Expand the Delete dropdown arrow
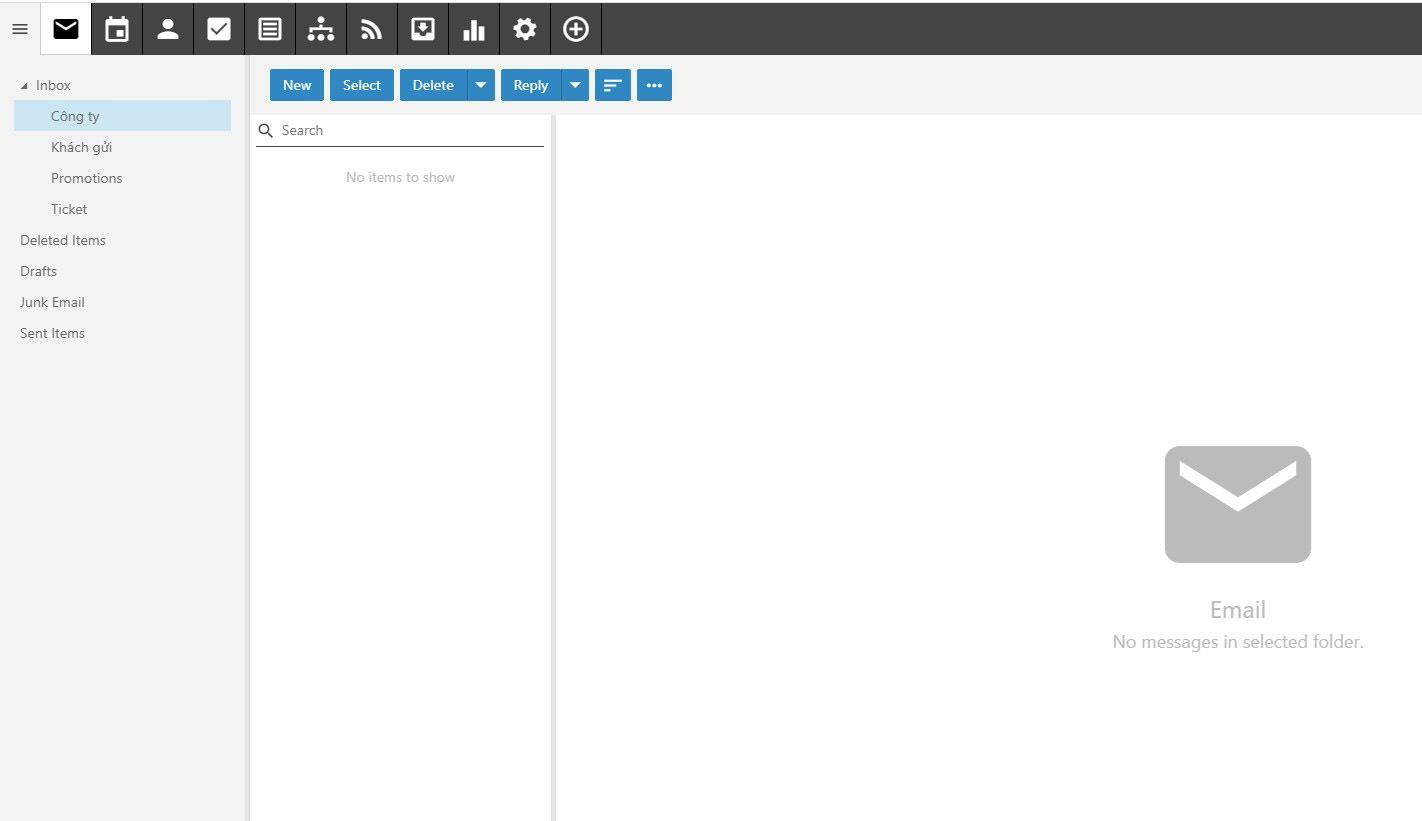The image size is (1422, 821). click(481, 85)
